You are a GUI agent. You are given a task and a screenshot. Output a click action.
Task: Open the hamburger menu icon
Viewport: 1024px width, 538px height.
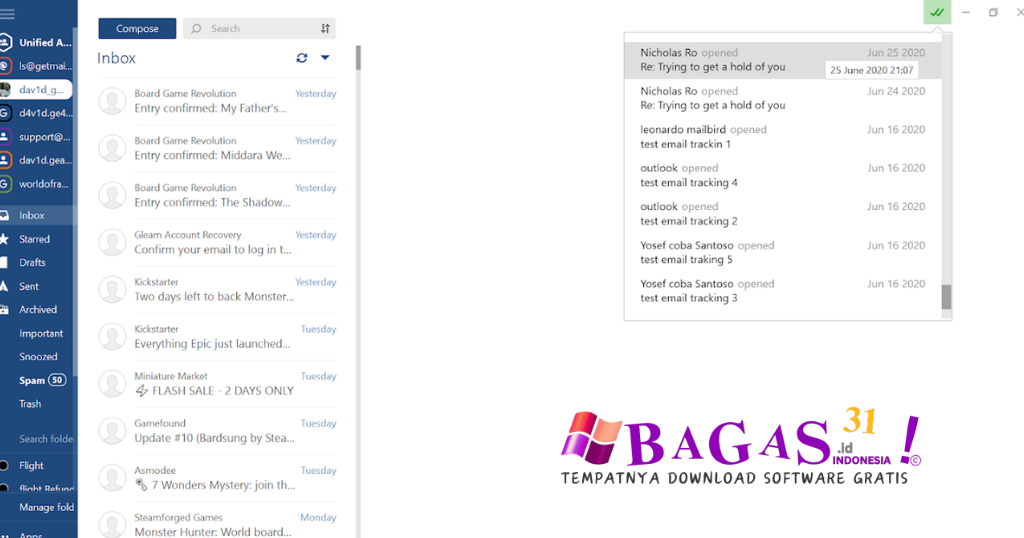tap(7, 13)
